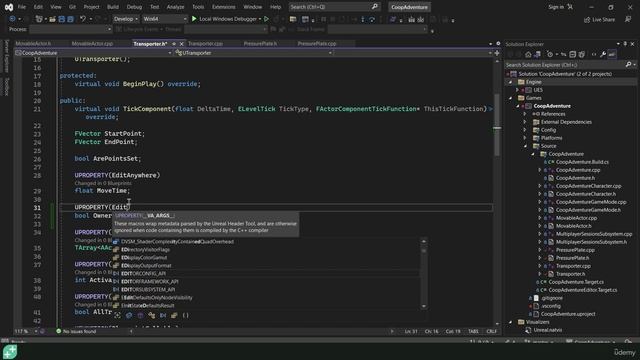Click the View Code brackets icon

point(594,54)
